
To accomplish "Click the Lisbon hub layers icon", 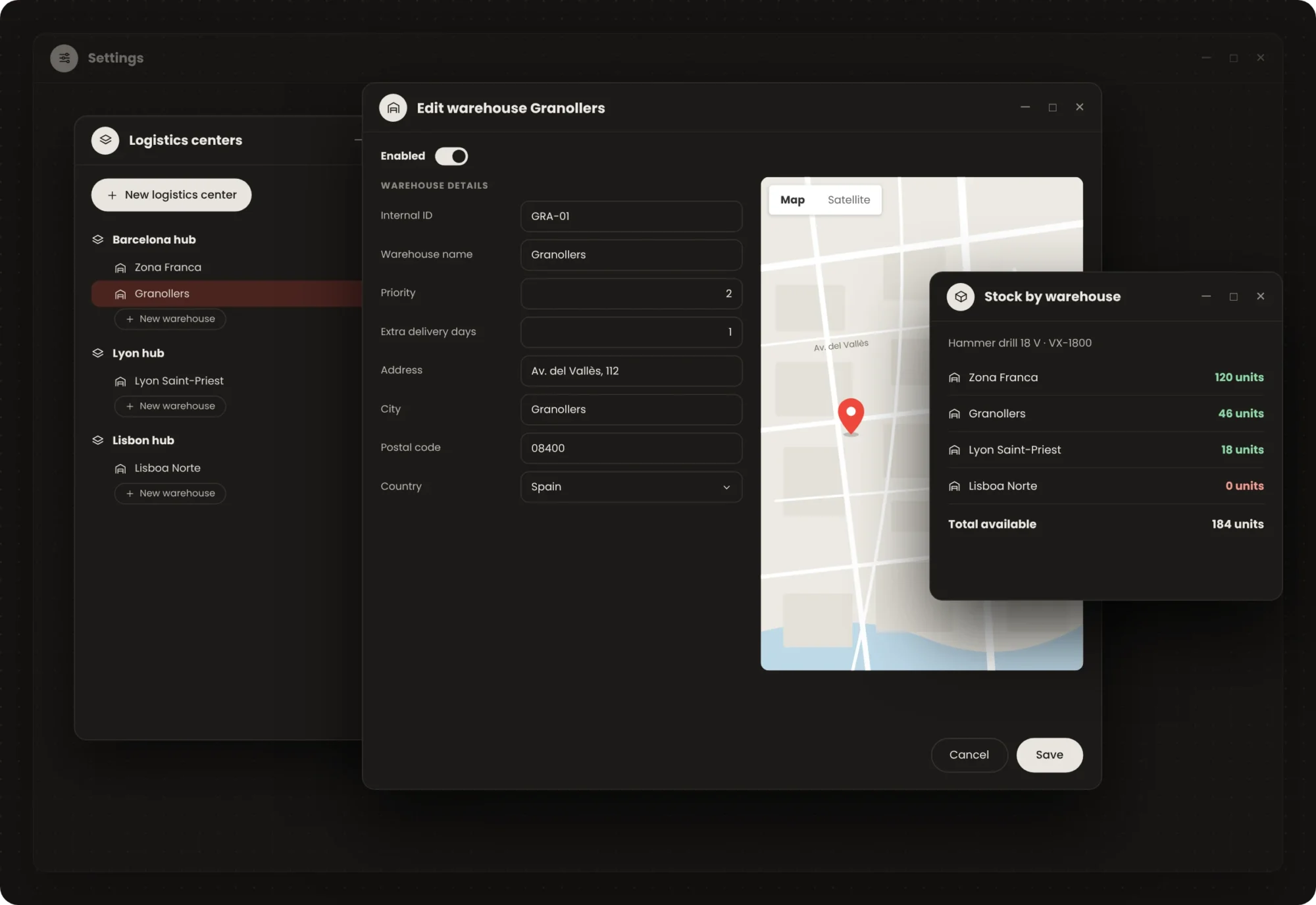I will [x=98, y=440].
